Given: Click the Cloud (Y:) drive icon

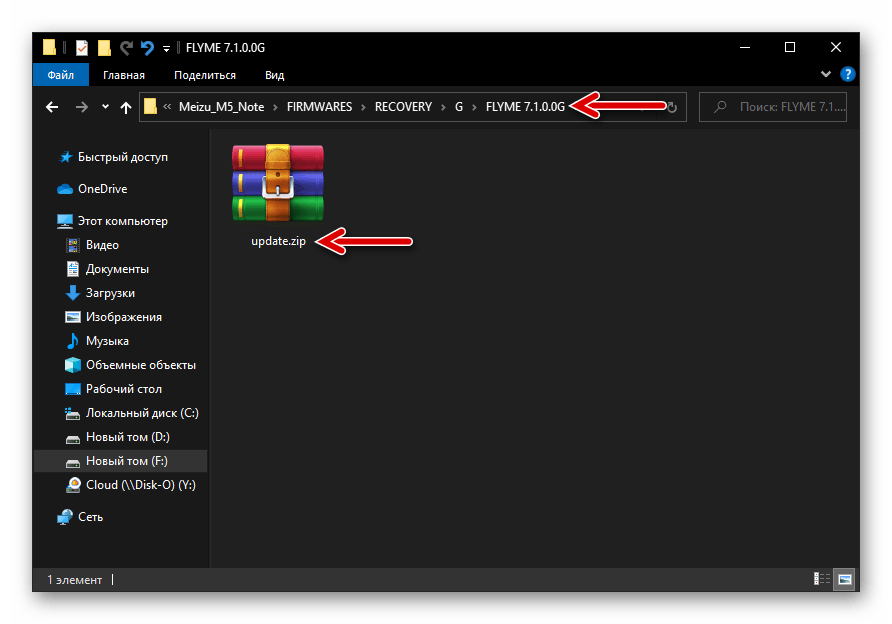Looking at the screenshot, I should [73, 485].
